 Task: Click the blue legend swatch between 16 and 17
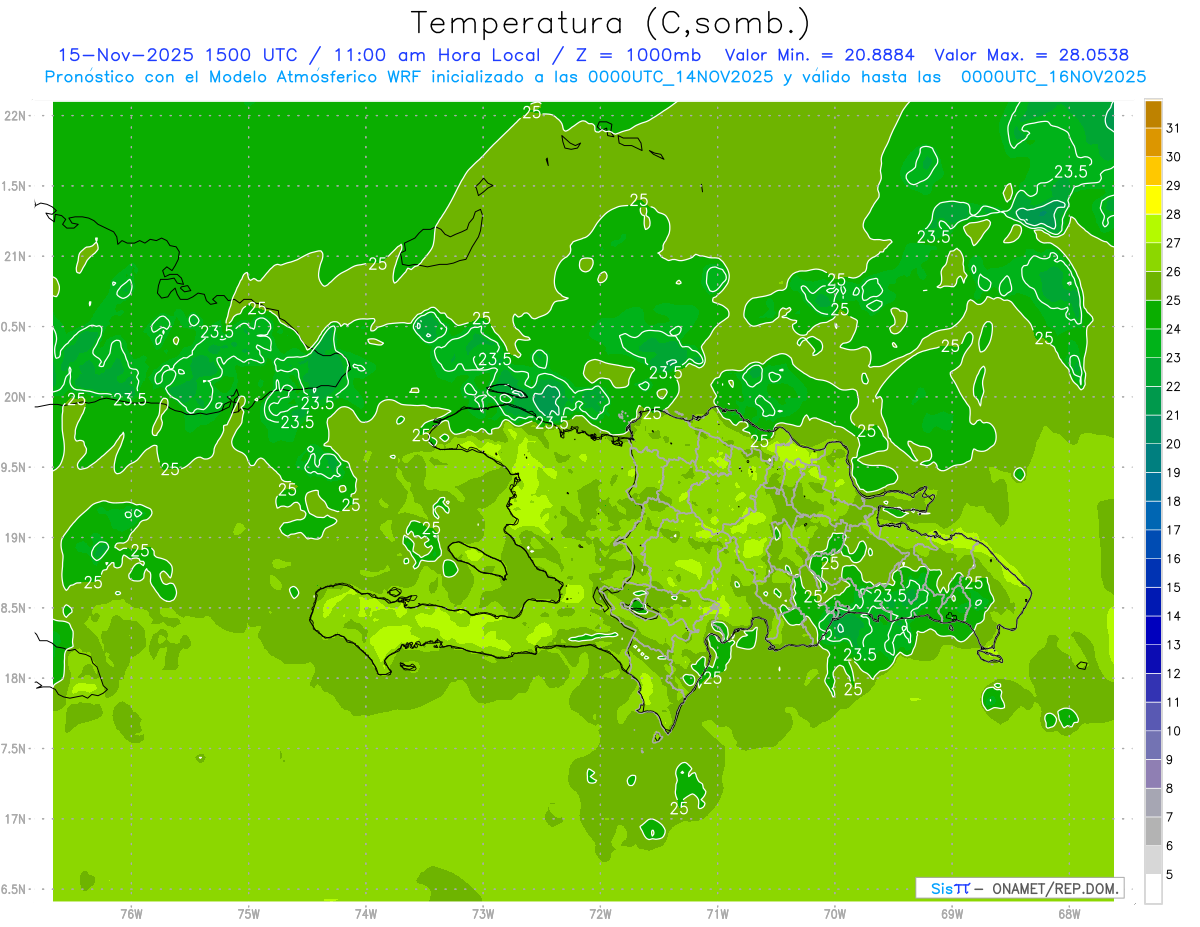click(x=1153, y=544)
